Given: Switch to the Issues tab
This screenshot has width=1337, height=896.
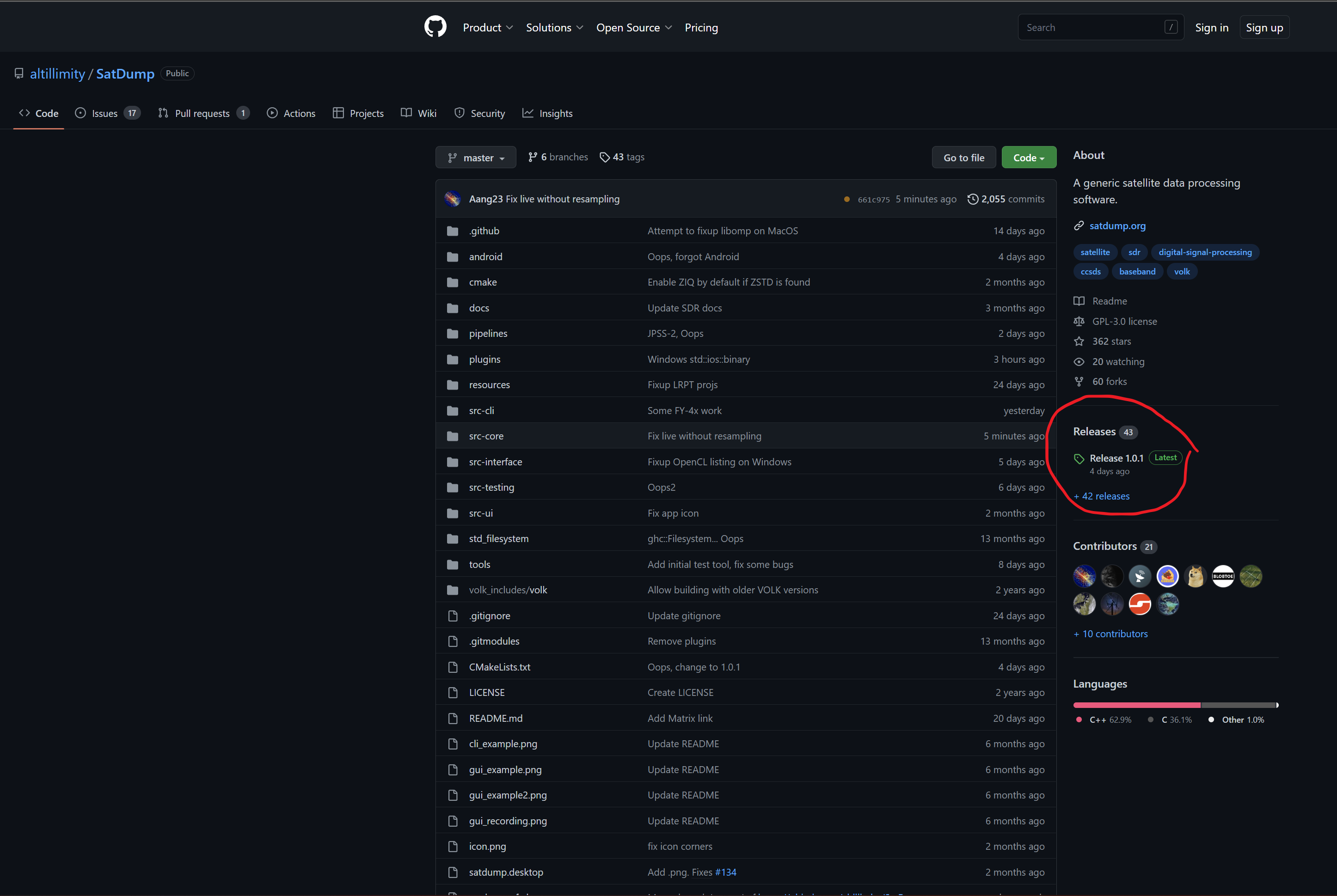Looking at the screenshot, I should point(107,113).
